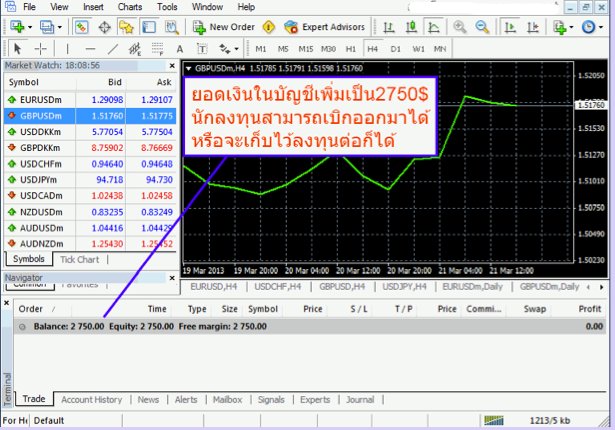Toggle Chart Shift icon

(x=533, y=27)
